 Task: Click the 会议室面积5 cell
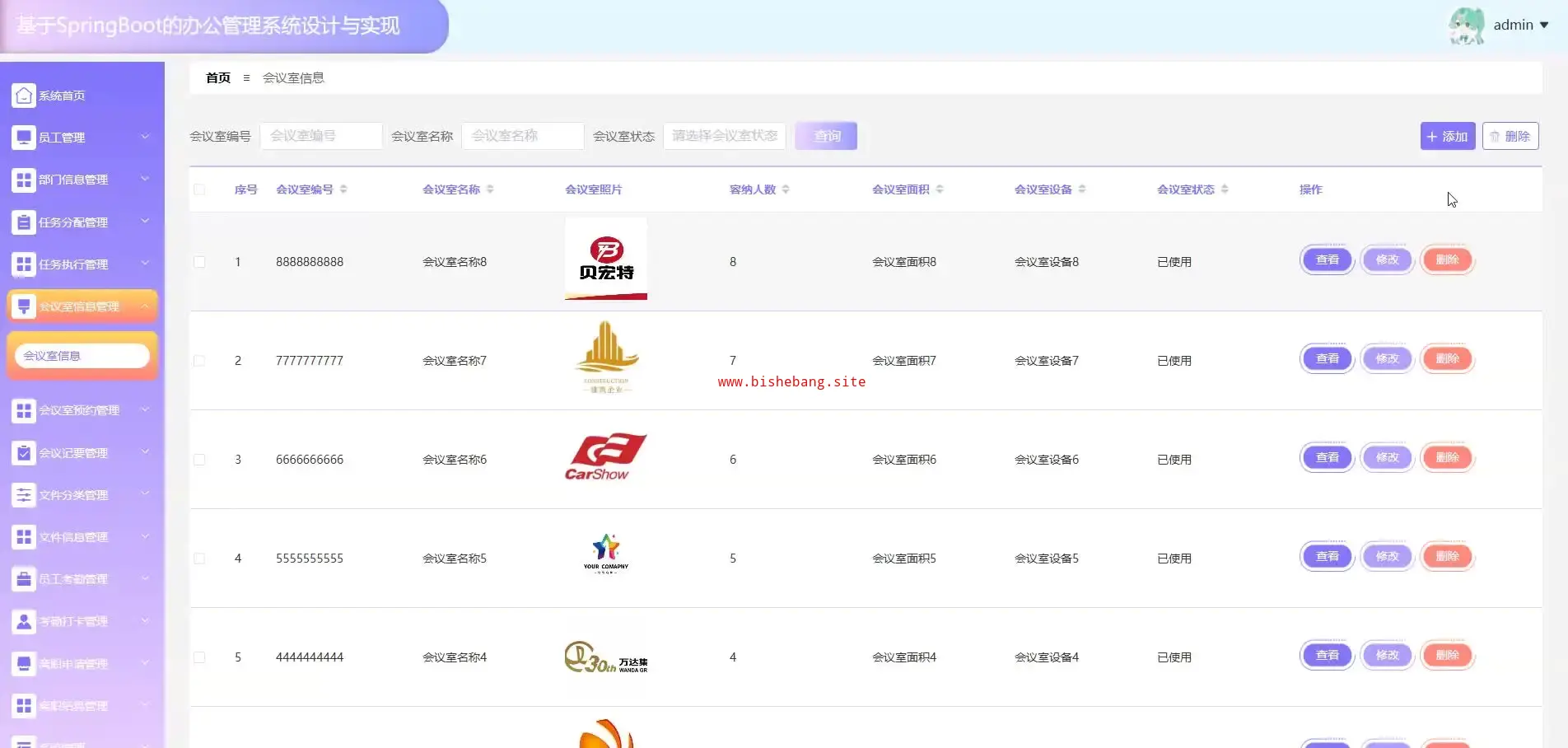click(904, 559)
